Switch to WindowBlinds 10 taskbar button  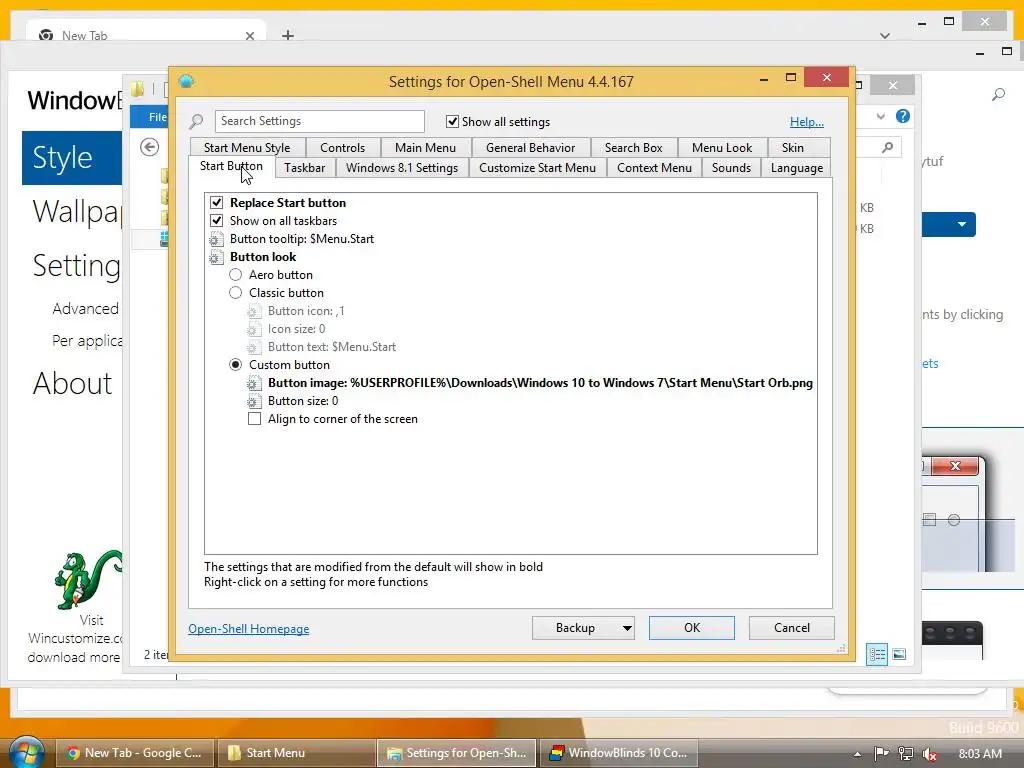point(618,753)
